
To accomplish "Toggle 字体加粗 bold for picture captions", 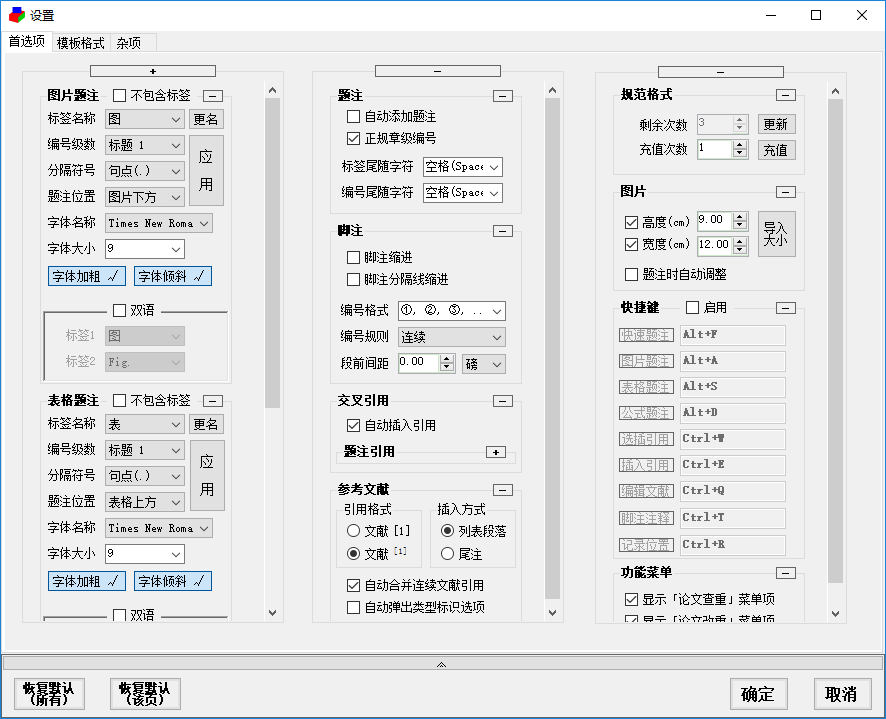I will [x=86, y=275].
